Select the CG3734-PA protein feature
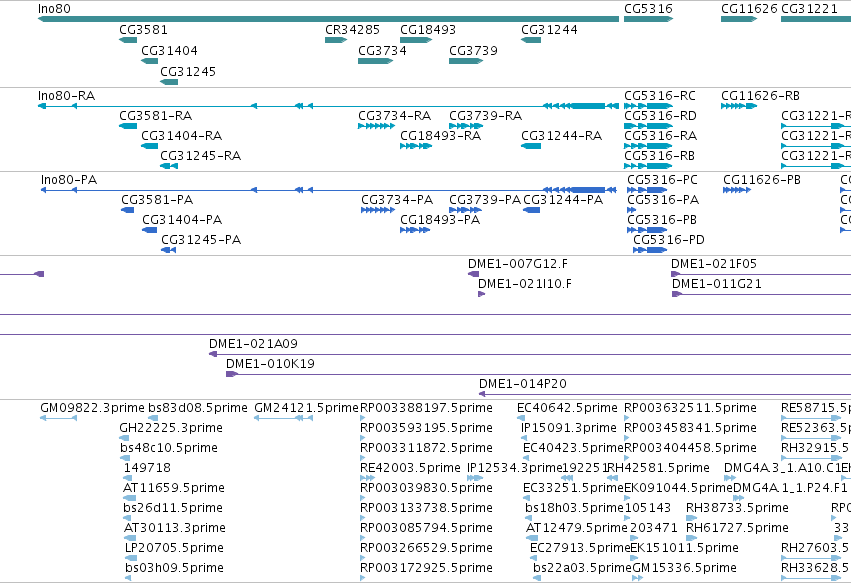851x583 pixels. click(x=378, y=210)
